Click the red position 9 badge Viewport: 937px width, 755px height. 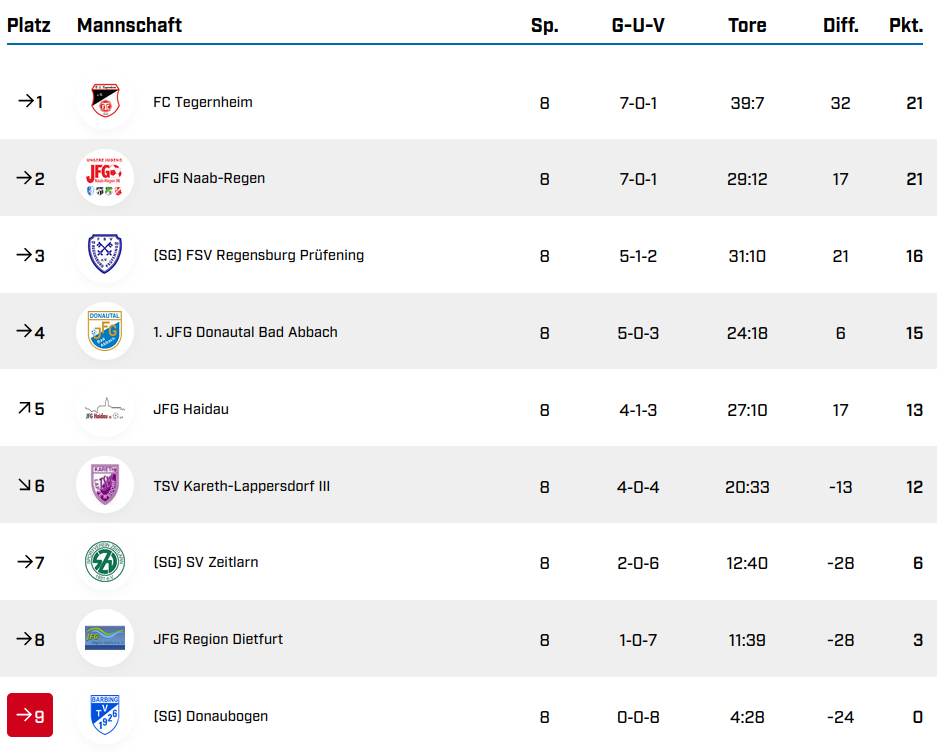pos(30,716)
